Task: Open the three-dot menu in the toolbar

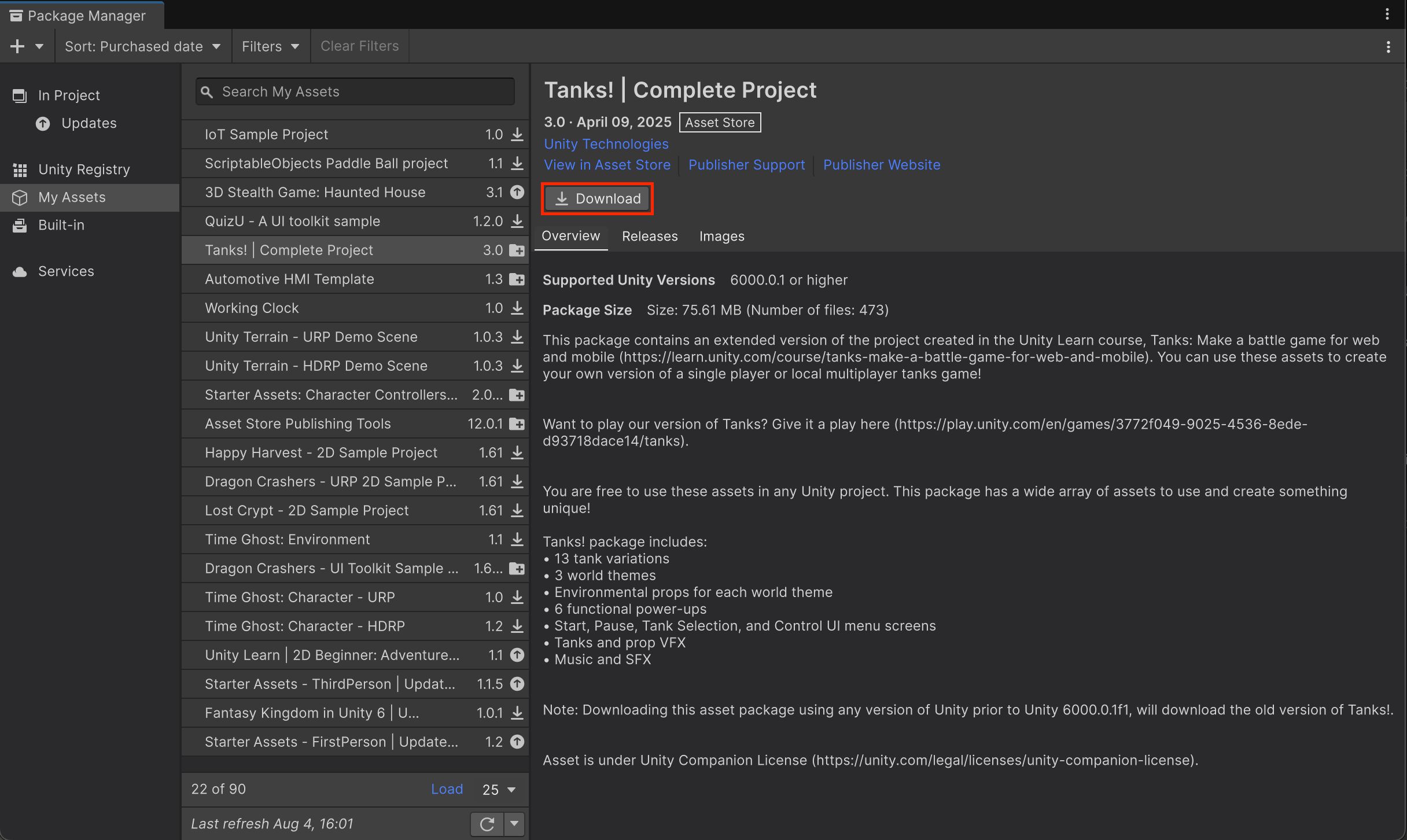Action: point(1388,47)
